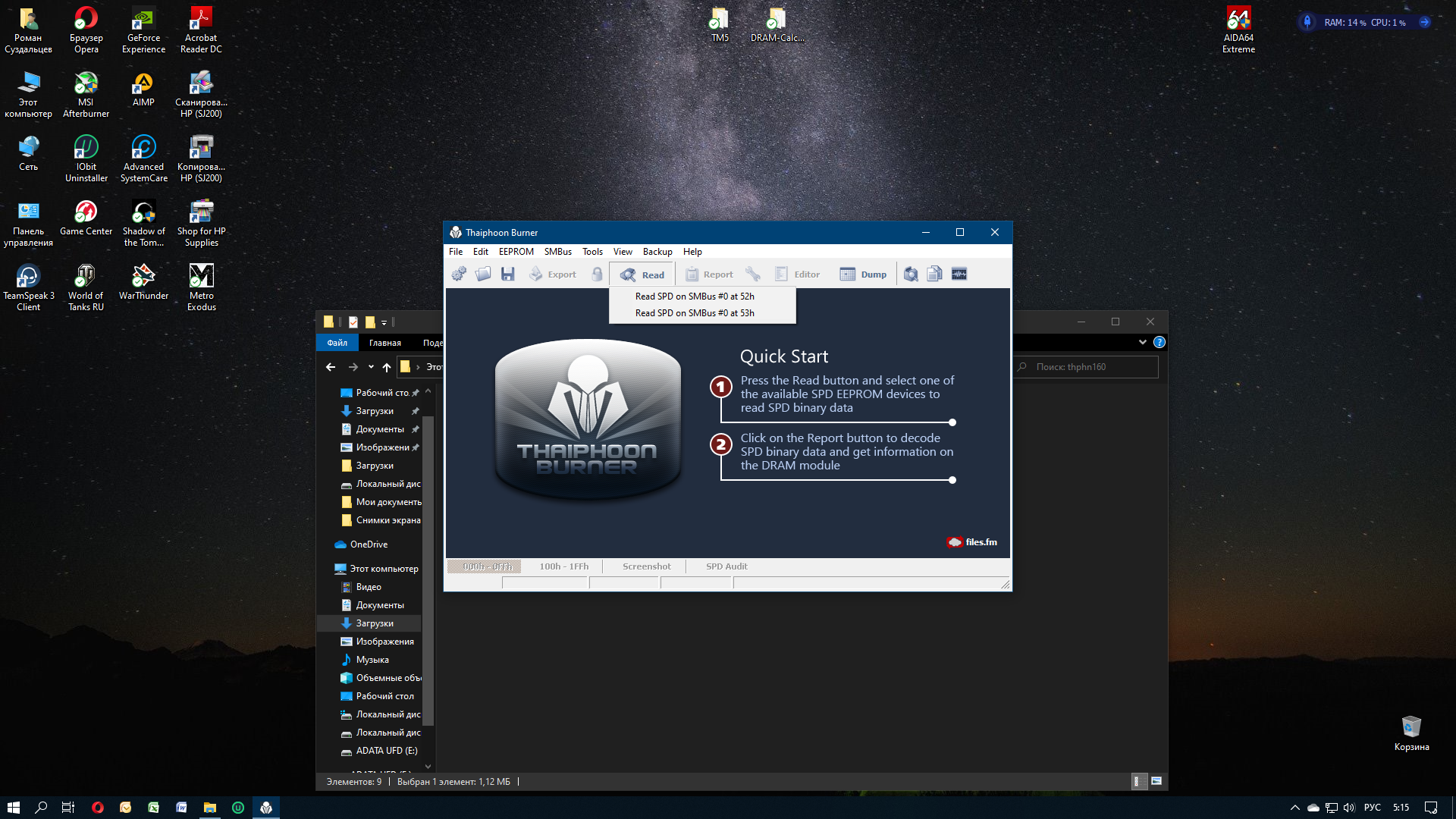This screenshot has width=1456, height=819.
Task: Click the open folder icon in Thaiphoon toolbar
Action: click(x=483, y=275)
